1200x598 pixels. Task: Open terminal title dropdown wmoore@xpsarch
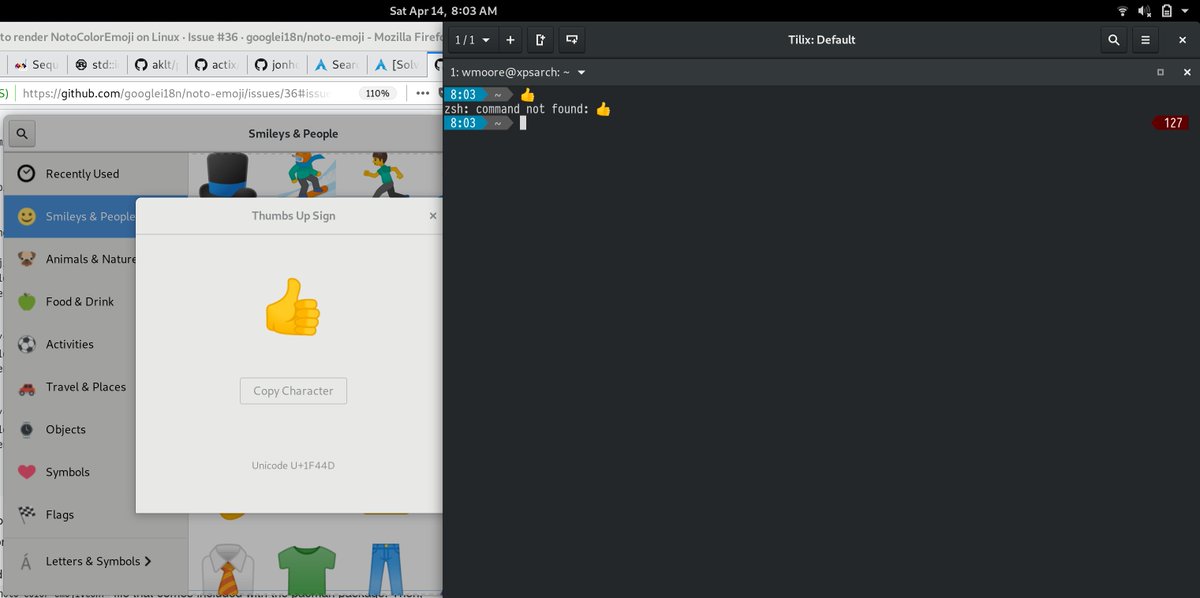[x=518, y=72]
